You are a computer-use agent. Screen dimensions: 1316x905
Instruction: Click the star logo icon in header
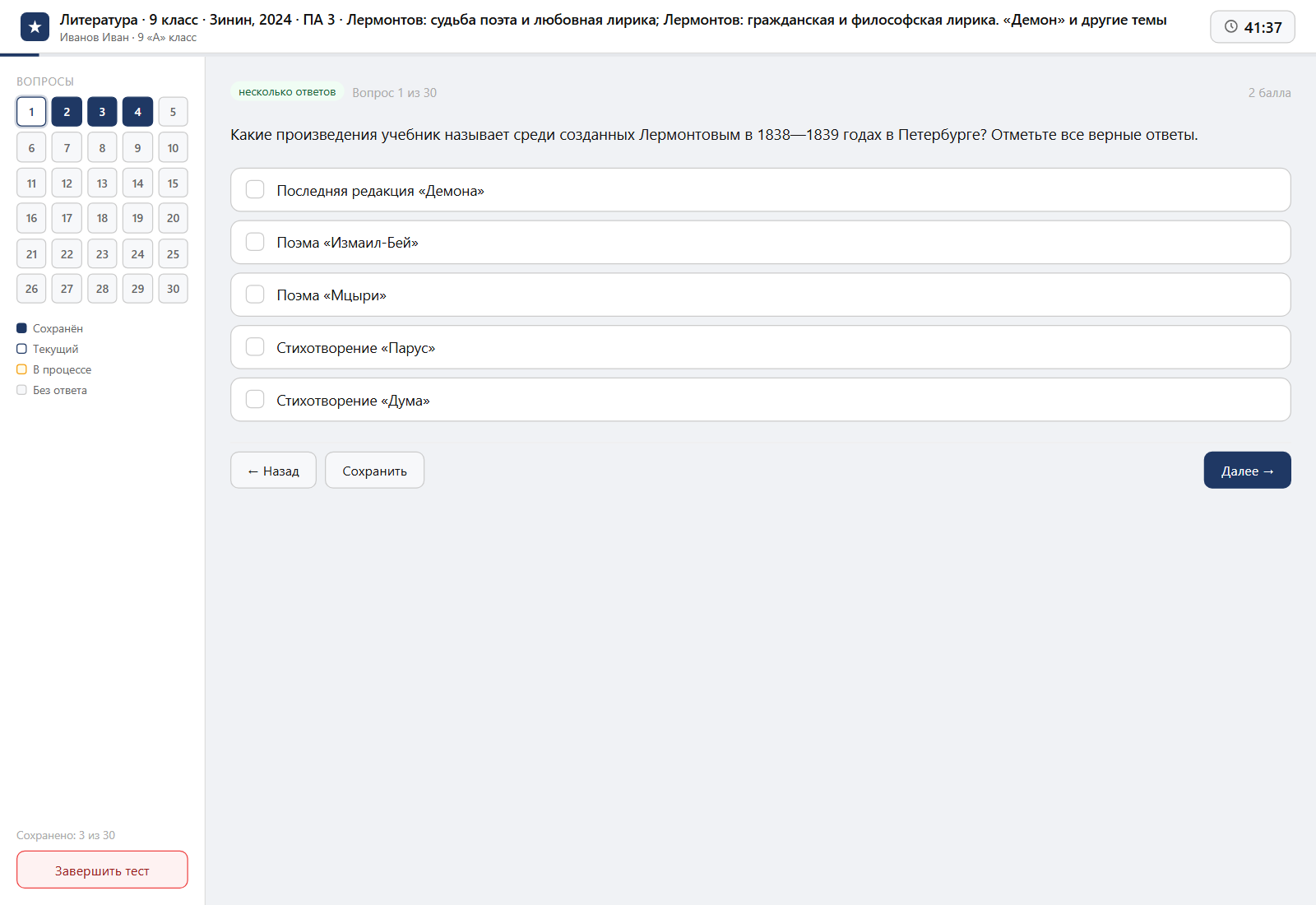coord(35,27)
